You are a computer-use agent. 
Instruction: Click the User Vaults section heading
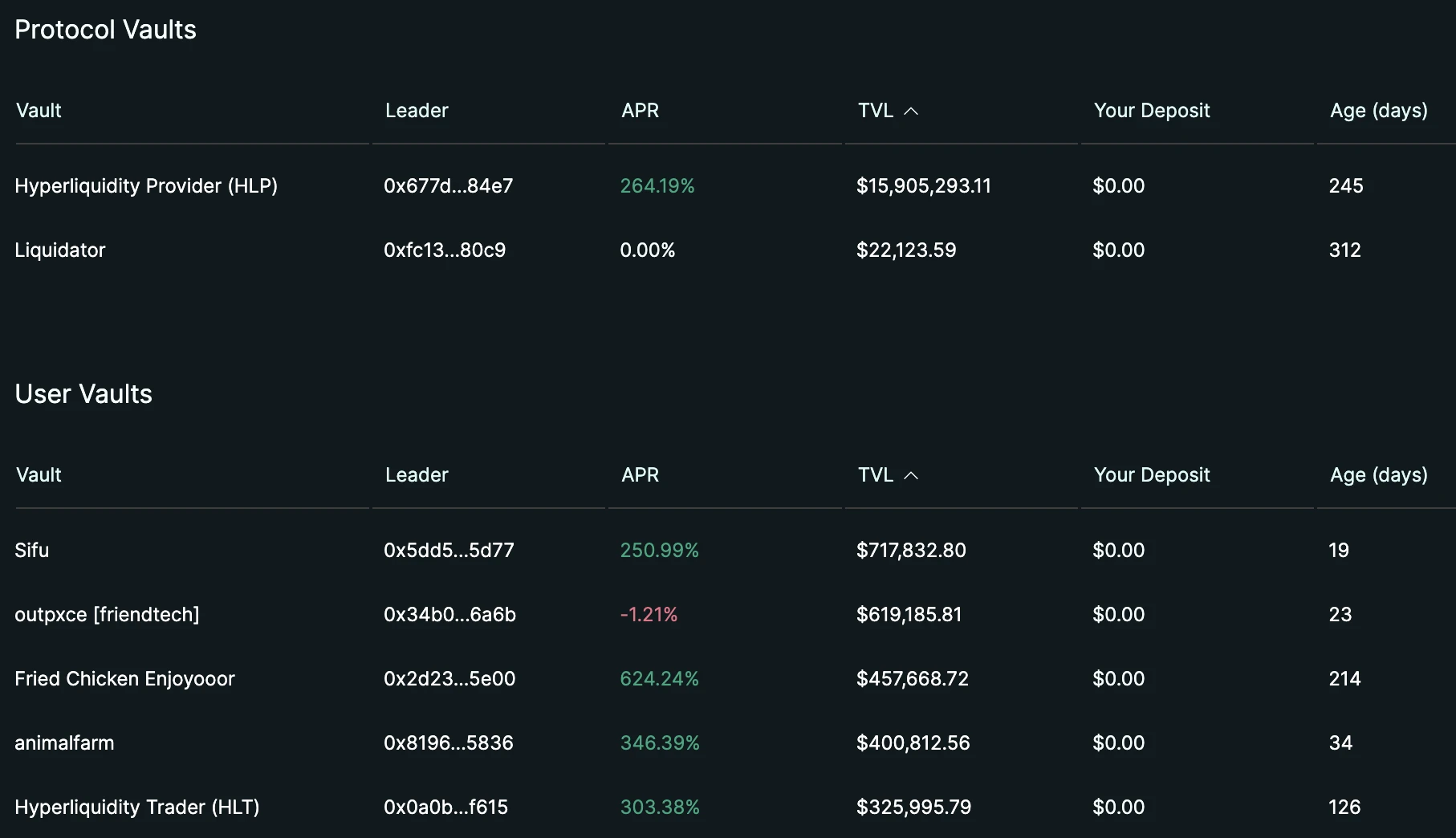tap(83, 394)
